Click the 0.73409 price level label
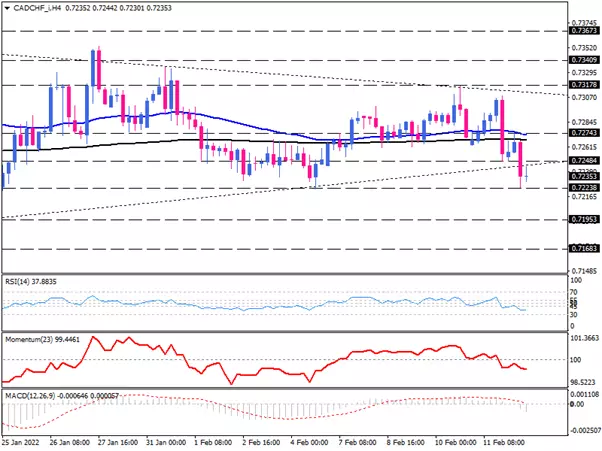Image resolution: width=602 pixels, height=451 pixels. coord(581,60)
